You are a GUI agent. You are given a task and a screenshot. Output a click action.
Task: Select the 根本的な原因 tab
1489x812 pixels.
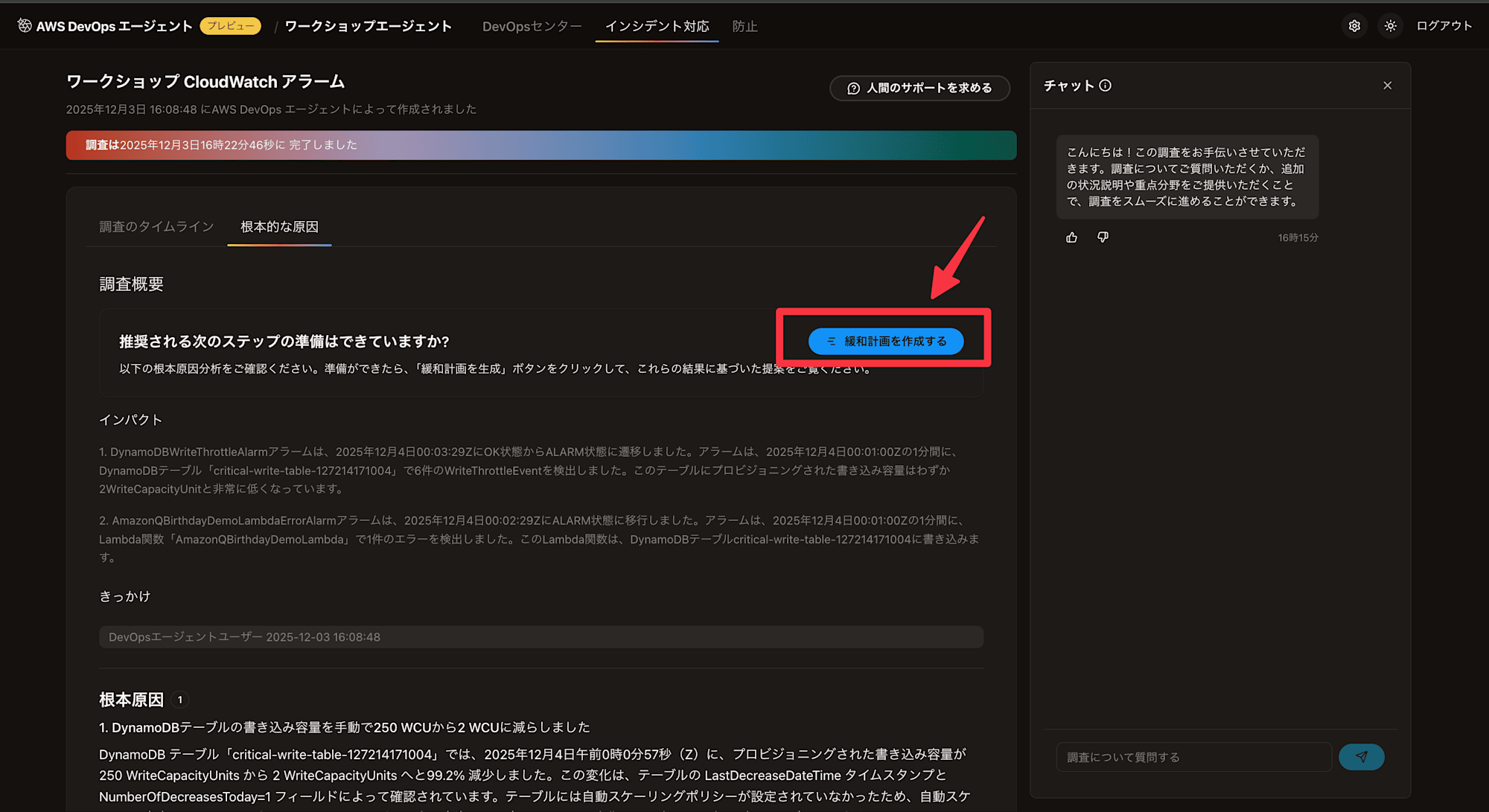tap(279, 226)
